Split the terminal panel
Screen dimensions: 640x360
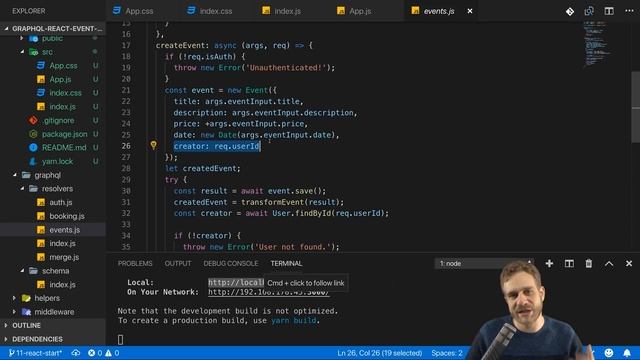[569, 264]
